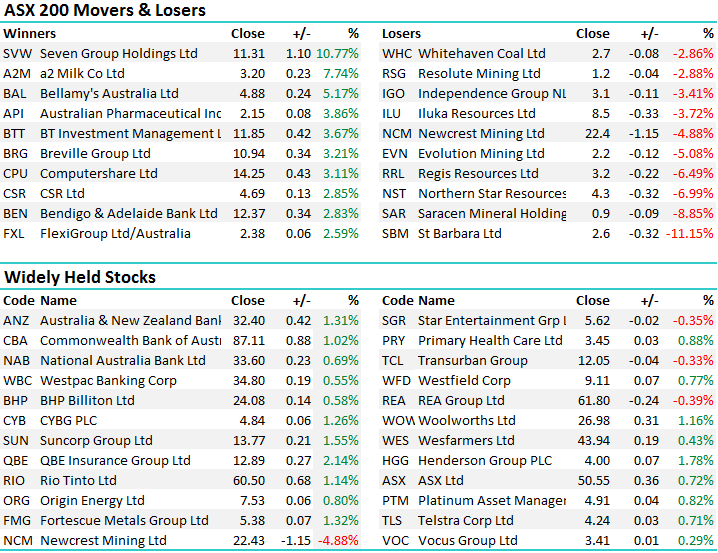Open Commonwealth Bank of Australia row
The height and width of the screenshot is (553, 718).
tap(130, 340)
